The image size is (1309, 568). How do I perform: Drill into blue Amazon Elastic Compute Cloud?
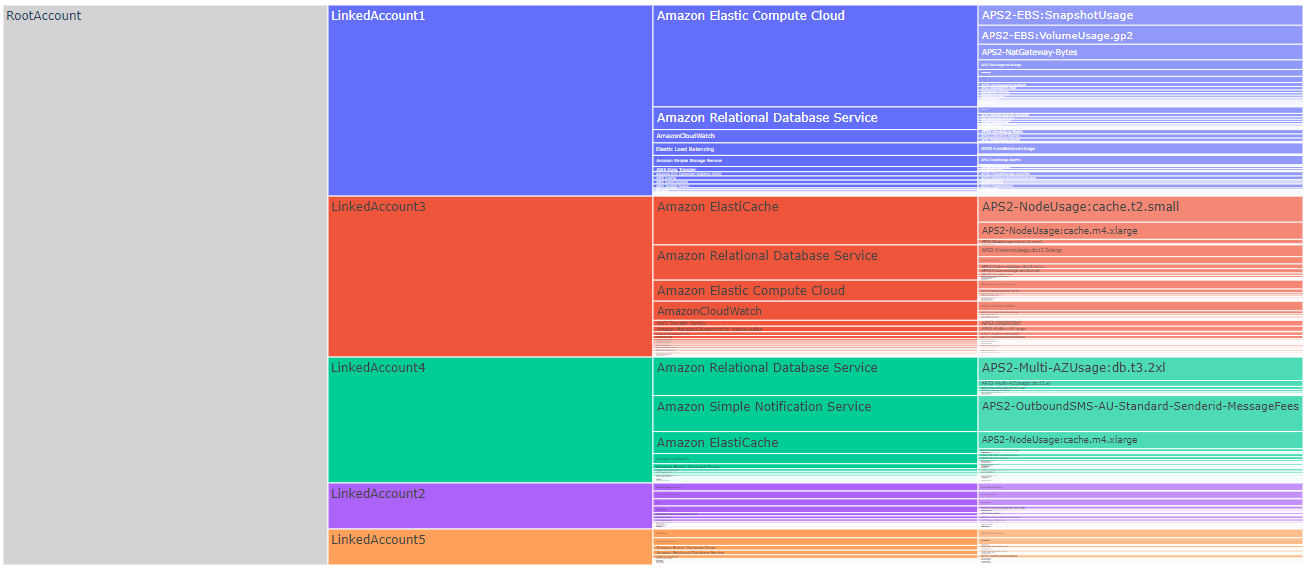pos(815,56)
